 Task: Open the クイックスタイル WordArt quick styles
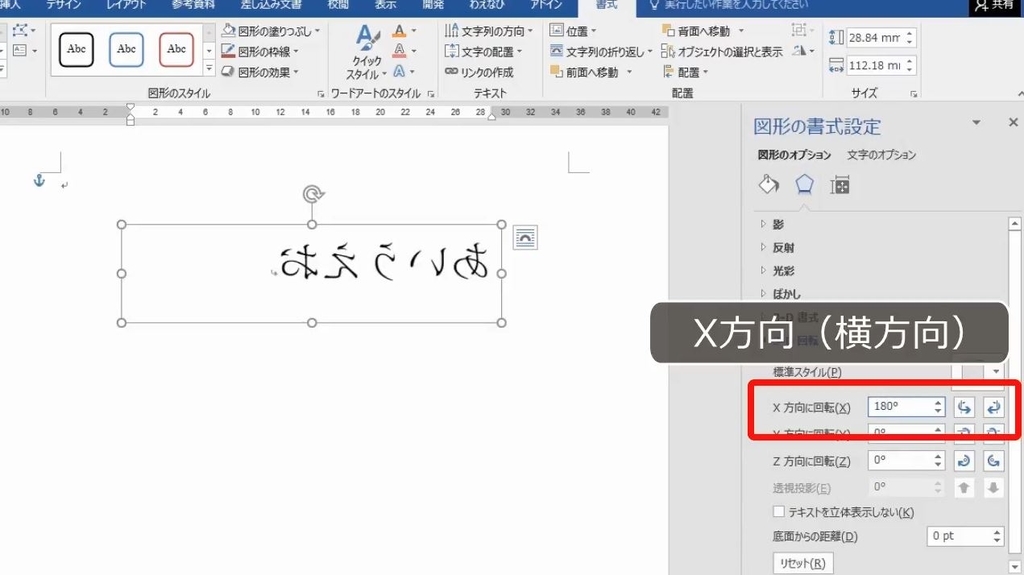(367, 52)
